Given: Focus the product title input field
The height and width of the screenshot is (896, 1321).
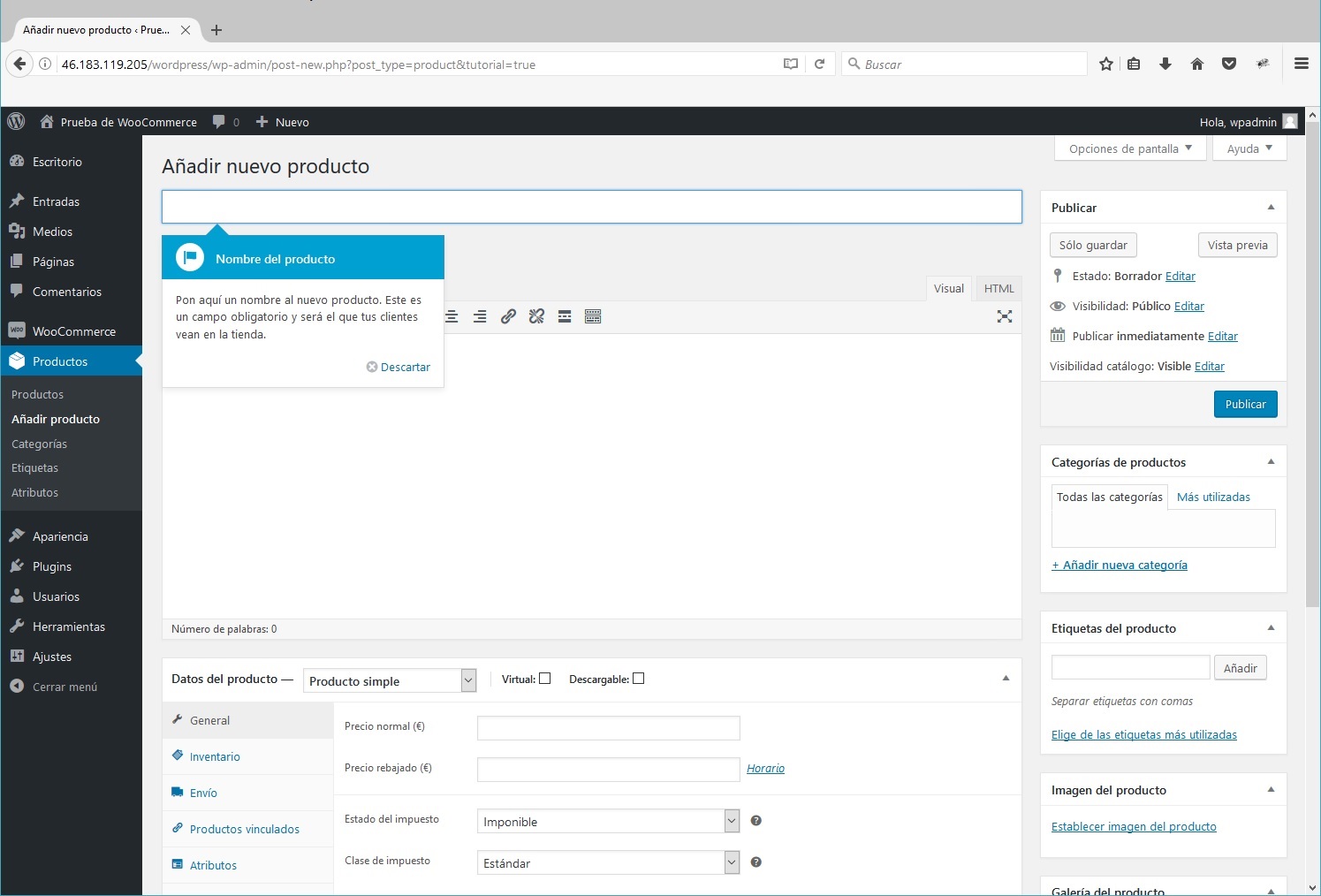Looking at the screenshot, I should (592, 207).
